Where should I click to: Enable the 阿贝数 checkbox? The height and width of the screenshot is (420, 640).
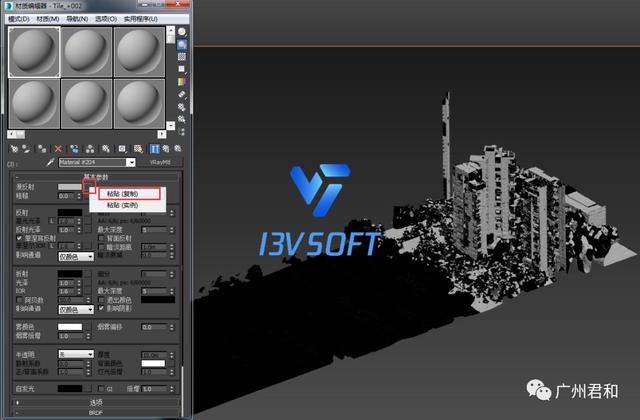pyautogui.click(x=19, y=300)
